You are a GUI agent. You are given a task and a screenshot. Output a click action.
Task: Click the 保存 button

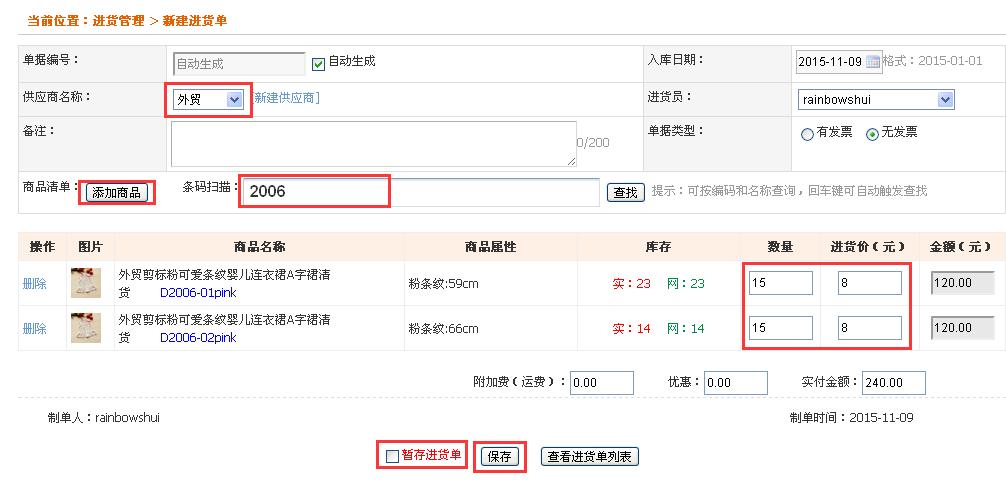click(x=500, y=457)
